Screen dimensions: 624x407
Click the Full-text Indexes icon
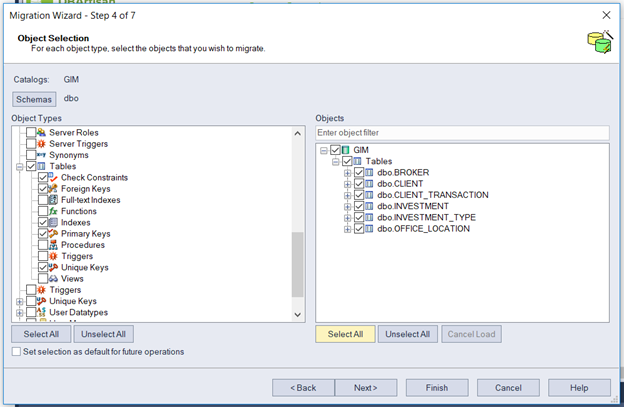[x=53, y=200]
